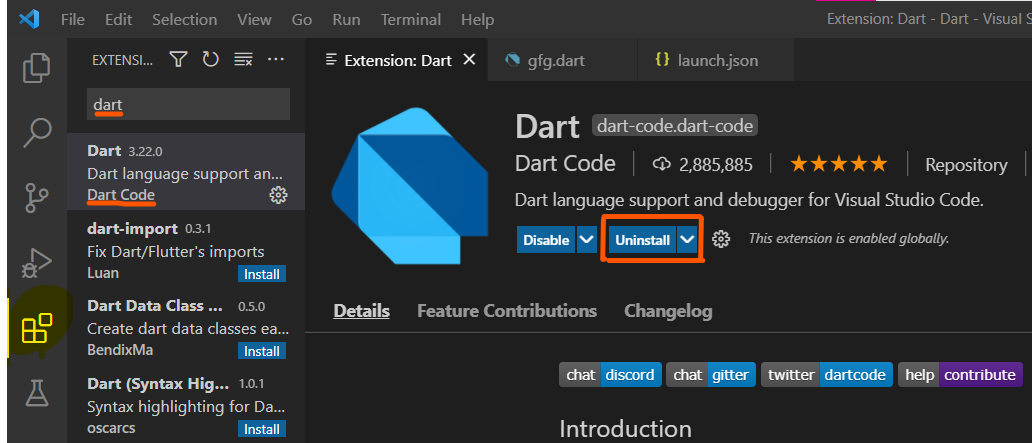
Task: Expand the Disable dropdown arrow
Action: click(x=586, y=240)
